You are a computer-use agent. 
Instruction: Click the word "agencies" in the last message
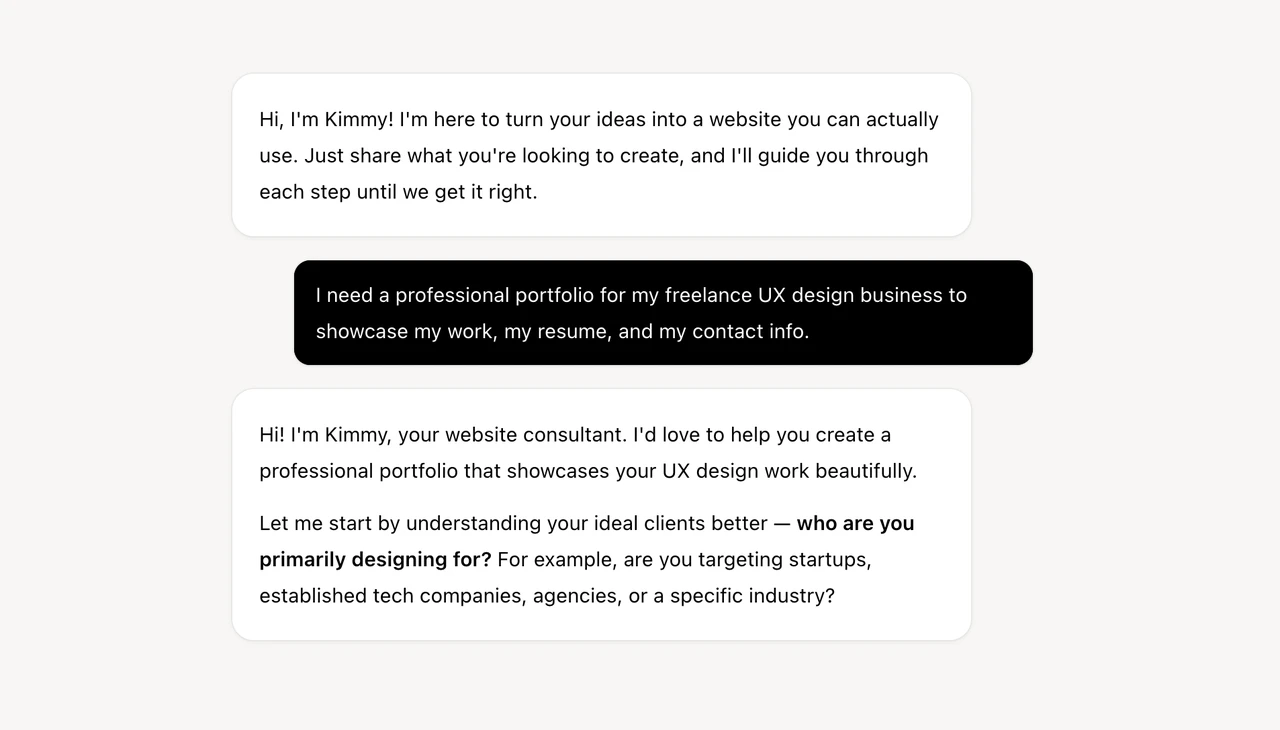[x=576, y=596]
